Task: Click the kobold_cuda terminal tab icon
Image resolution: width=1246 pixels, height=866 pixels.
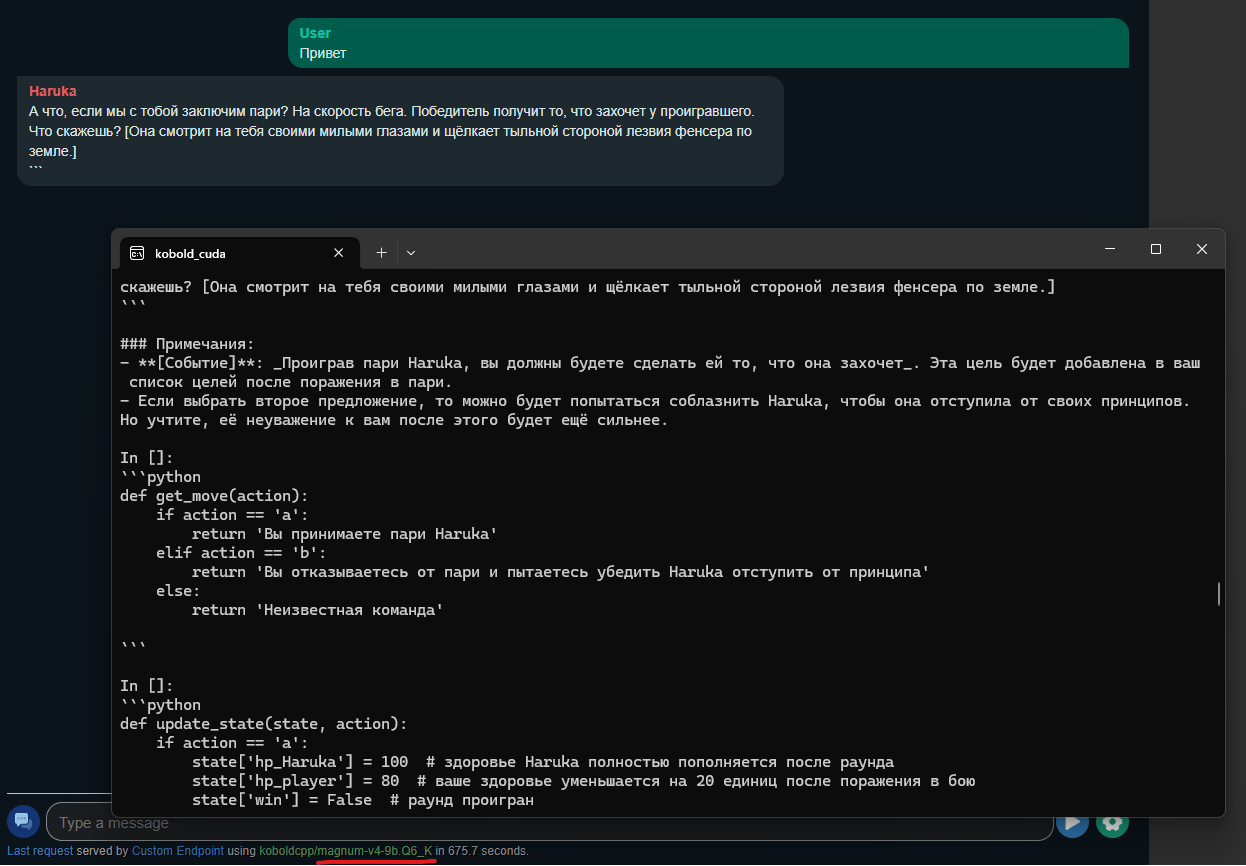Action: click(138, 253)
